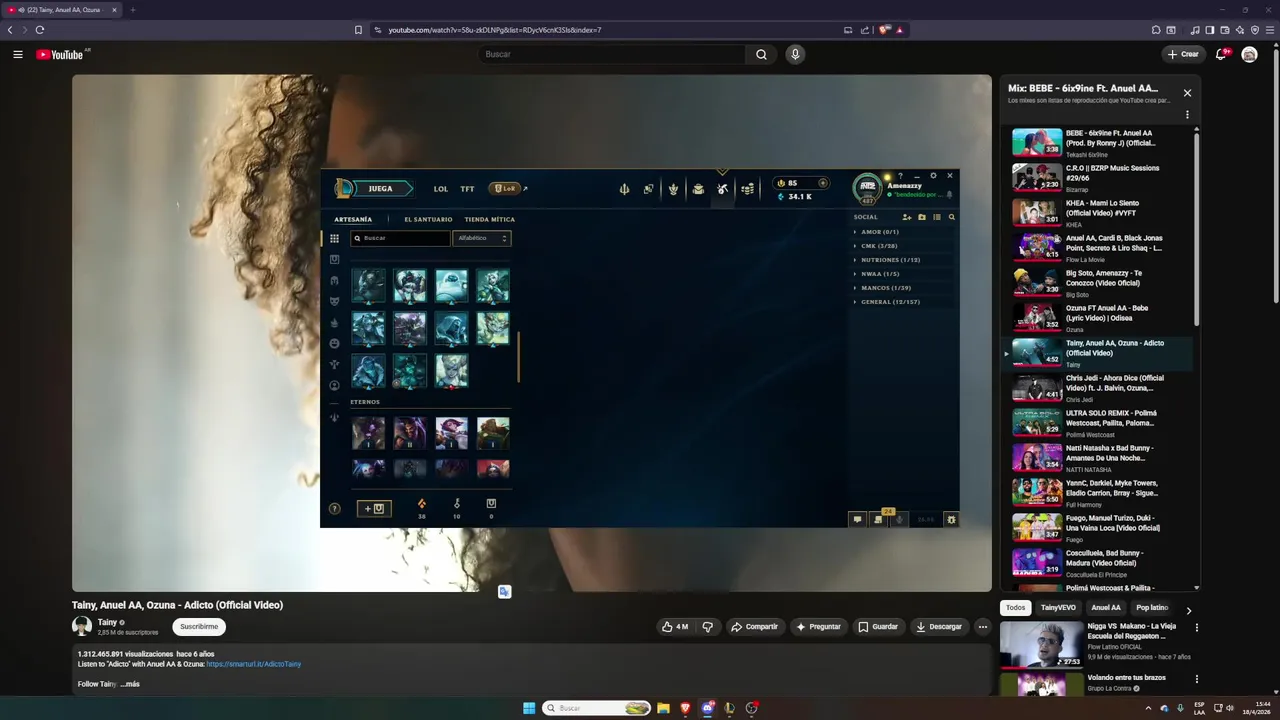The height and width of the screenshot is (720, 1280).
Task: Expand the NUTRIONES (1/12) friend group
Action: (x=890, y=260)
